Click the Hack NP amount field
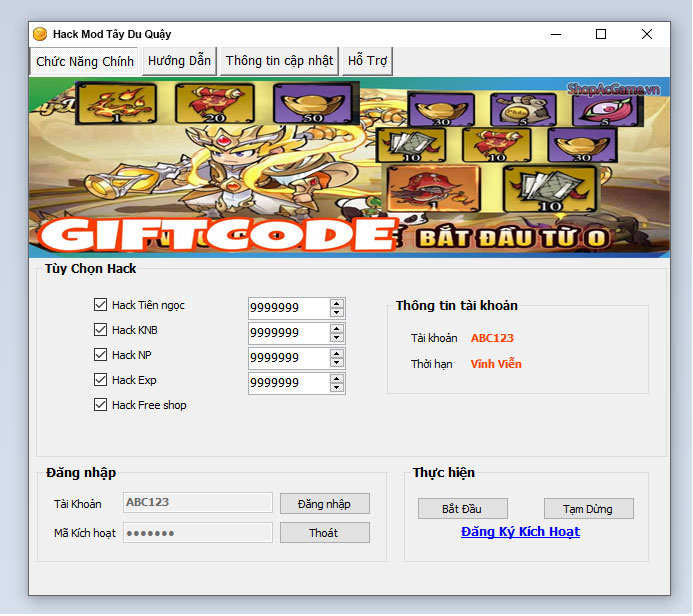Image resolution: width=693 pixels, height=616 pixels. [289, 358]
